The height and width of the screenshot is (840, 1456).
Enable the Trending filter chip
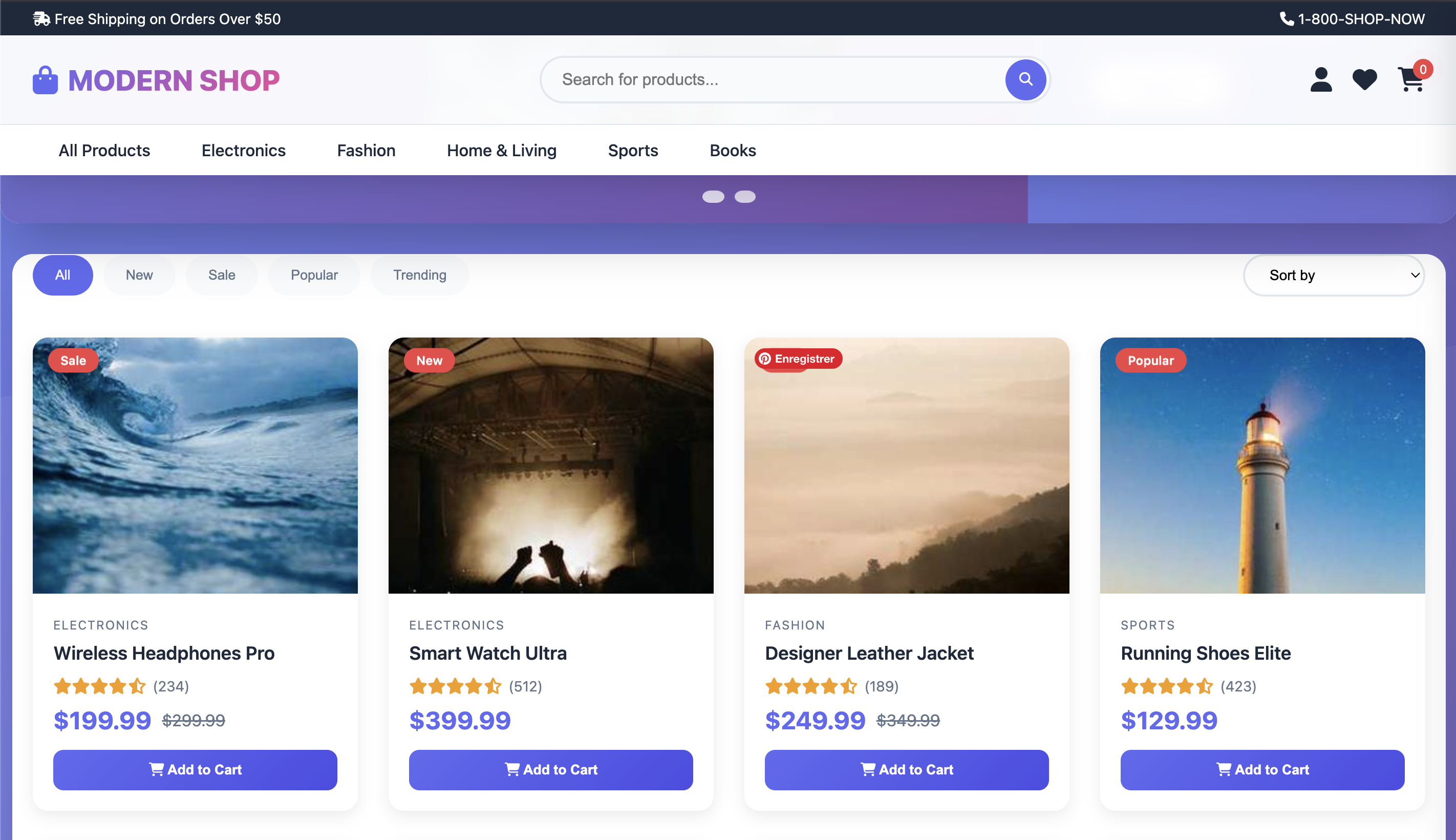(x=419, y=275)
